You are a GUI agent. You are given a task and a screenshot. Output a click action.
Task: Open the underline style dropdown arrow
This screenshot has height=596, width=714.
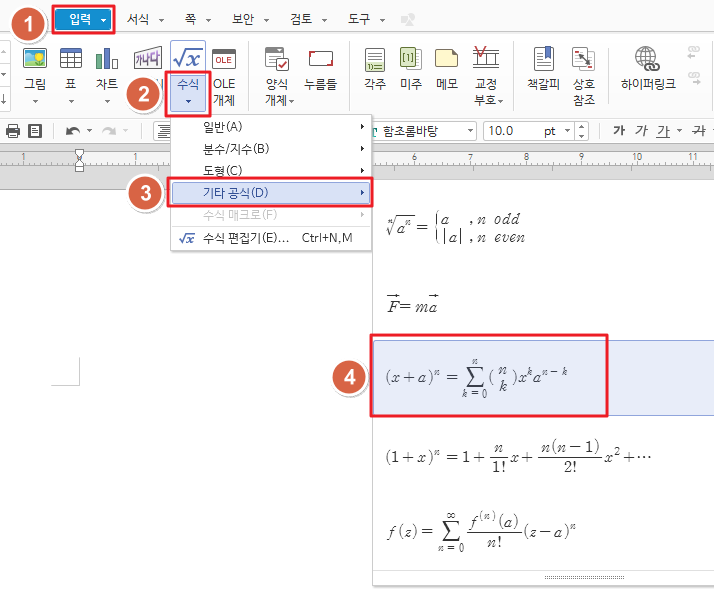point(679,131)
